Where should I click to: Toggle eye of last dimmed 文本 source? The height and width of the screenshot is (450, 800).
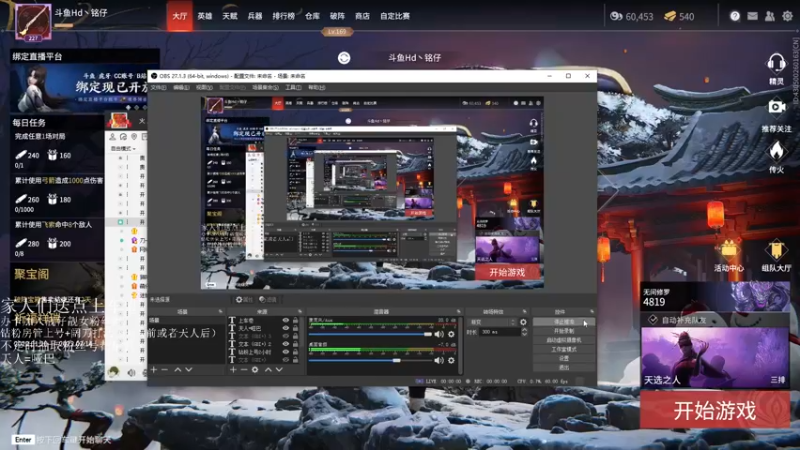286,360
